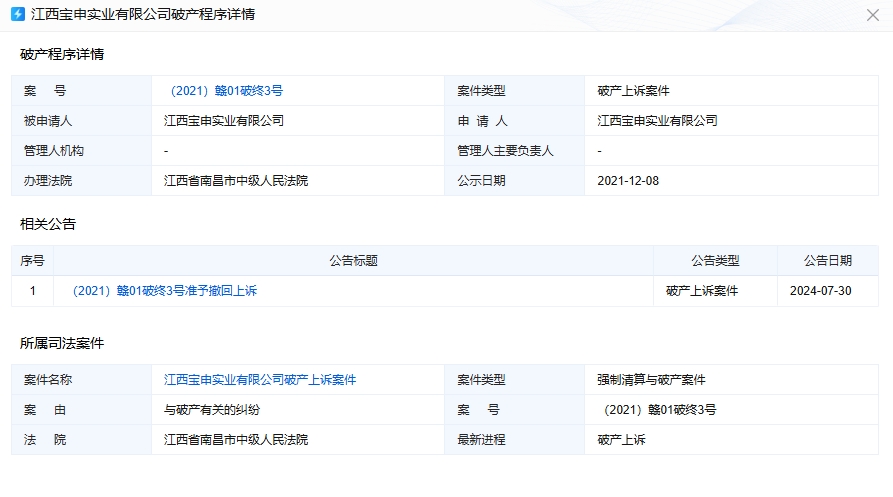Screen dimensions: 893x497
Task: Click the case number in 所属司法案件 section
Action: tap(659, 410)
